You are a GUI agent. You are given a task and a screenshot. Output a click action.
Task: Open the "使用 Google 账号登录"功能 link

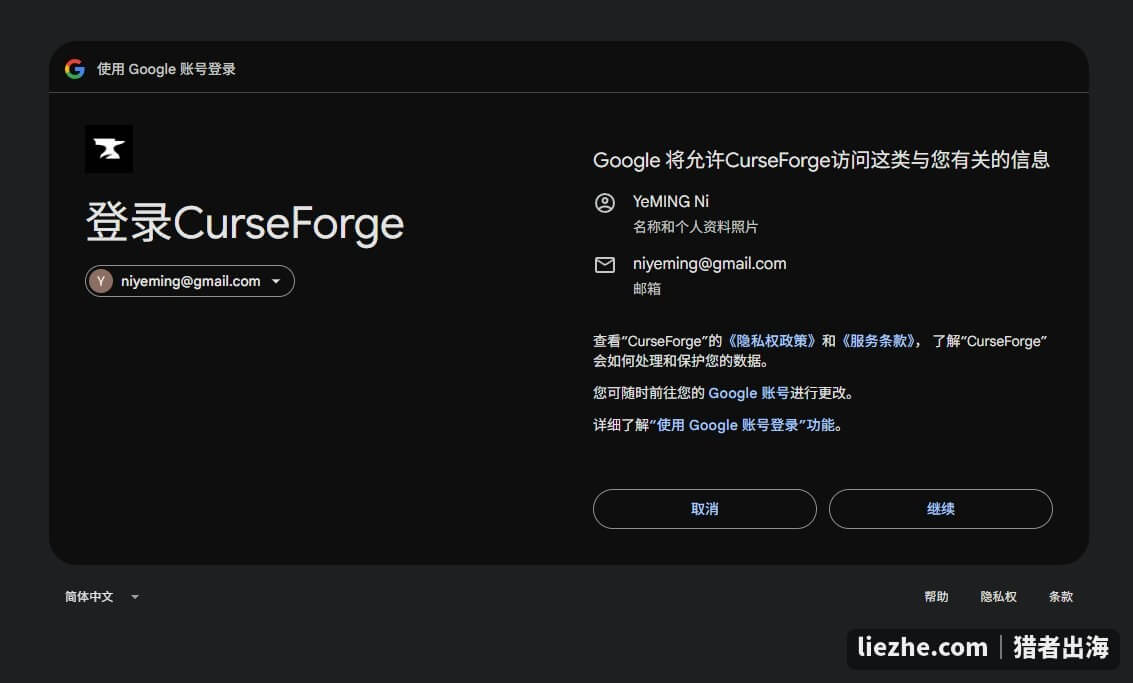tap(742, 425)
